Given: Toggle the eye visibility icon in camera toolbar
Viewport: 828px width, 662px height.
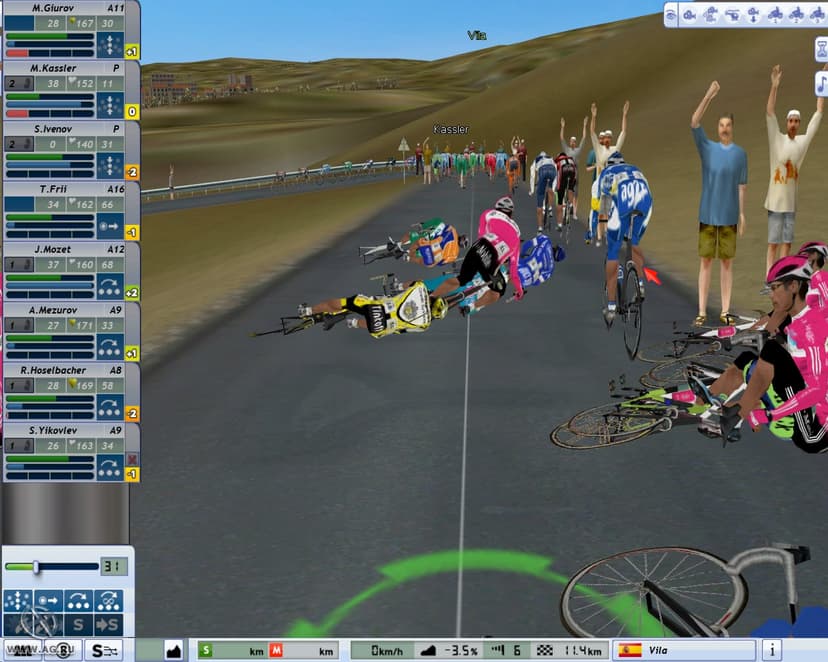Looking at the screenshot, I should tap(671, 15).
